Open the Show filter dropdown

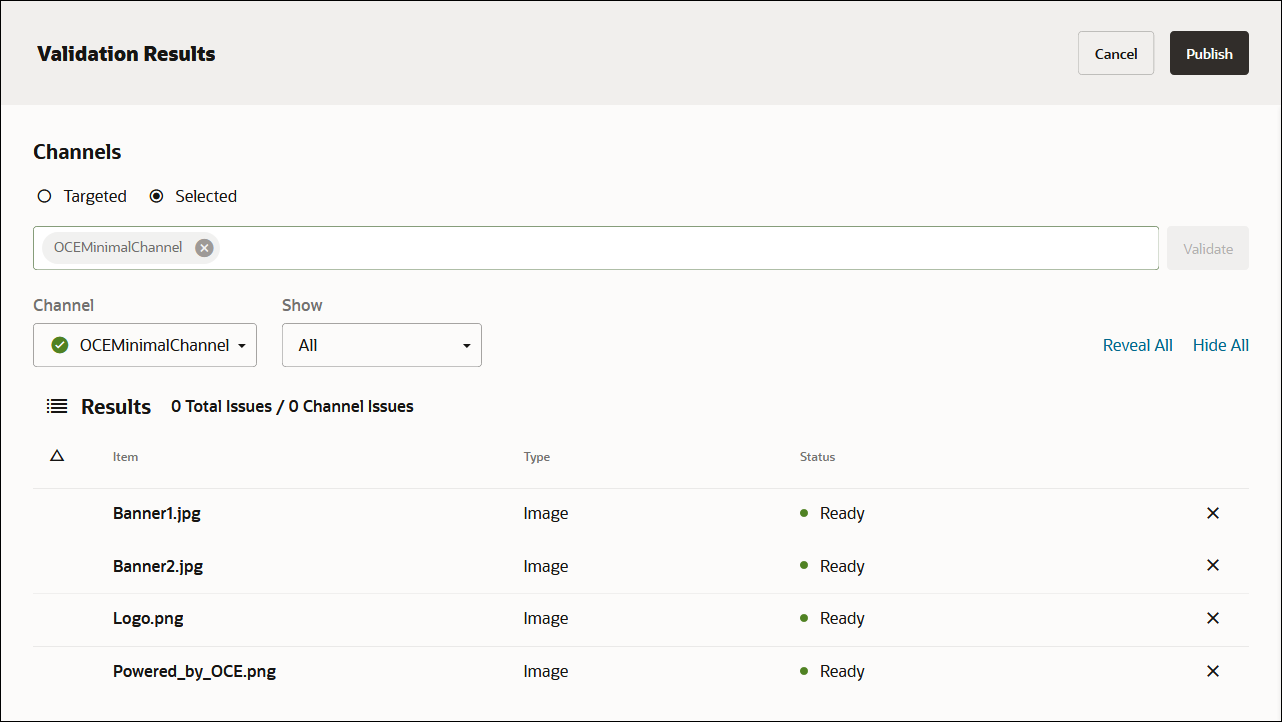coord(381,344)
